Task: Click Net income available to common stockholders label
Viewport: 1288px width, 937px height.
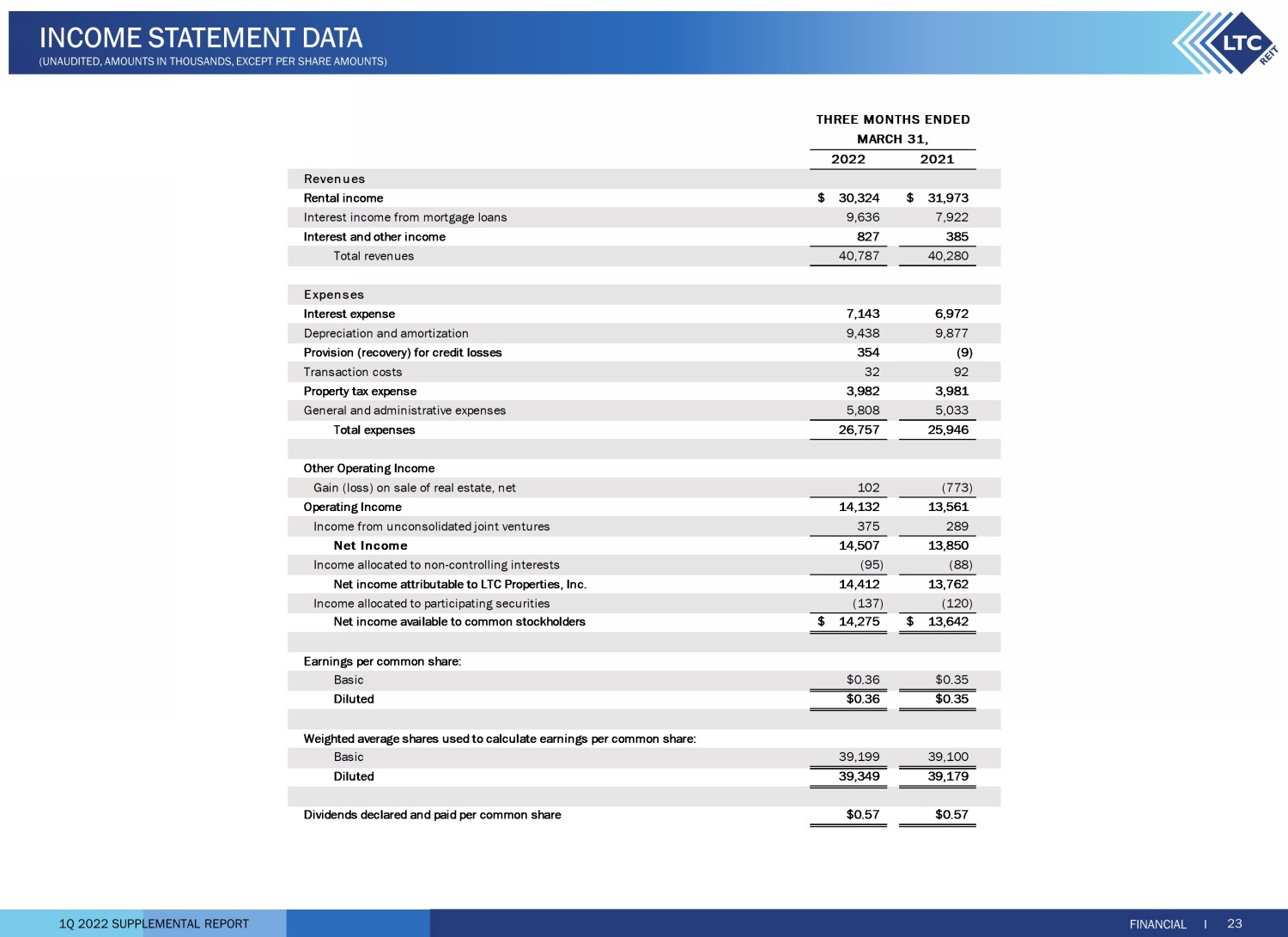Action: pyautogui.click(x=459, y=622)
